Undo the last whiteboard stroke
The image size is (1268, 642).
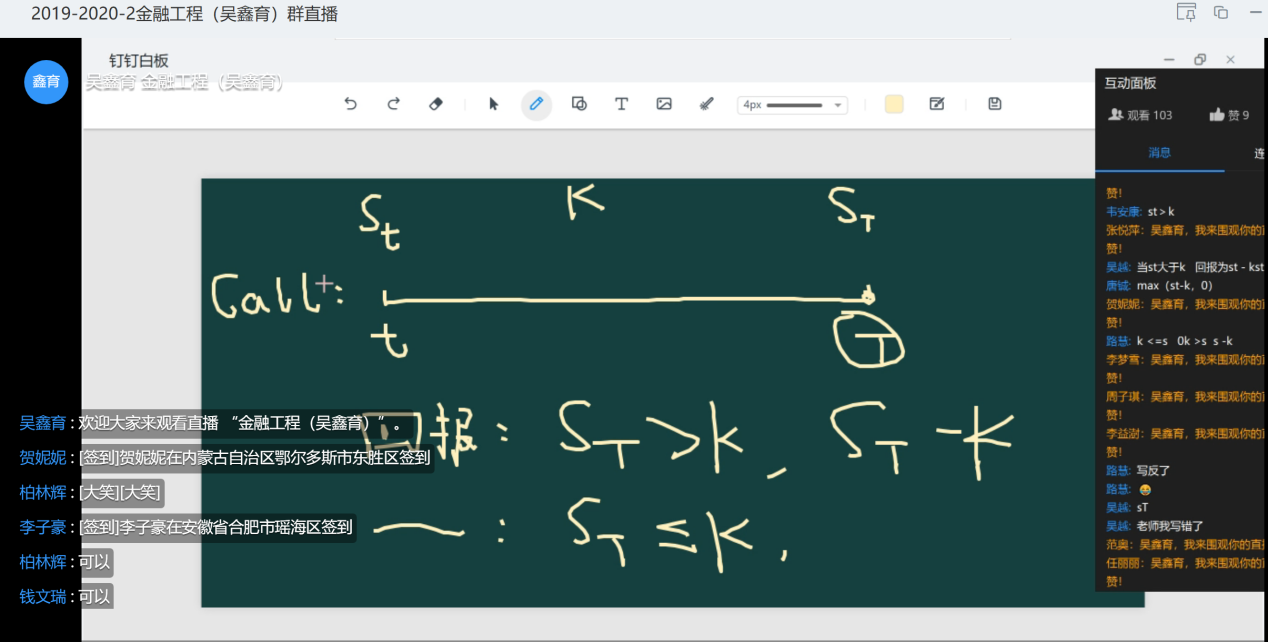tap(350, 104)
